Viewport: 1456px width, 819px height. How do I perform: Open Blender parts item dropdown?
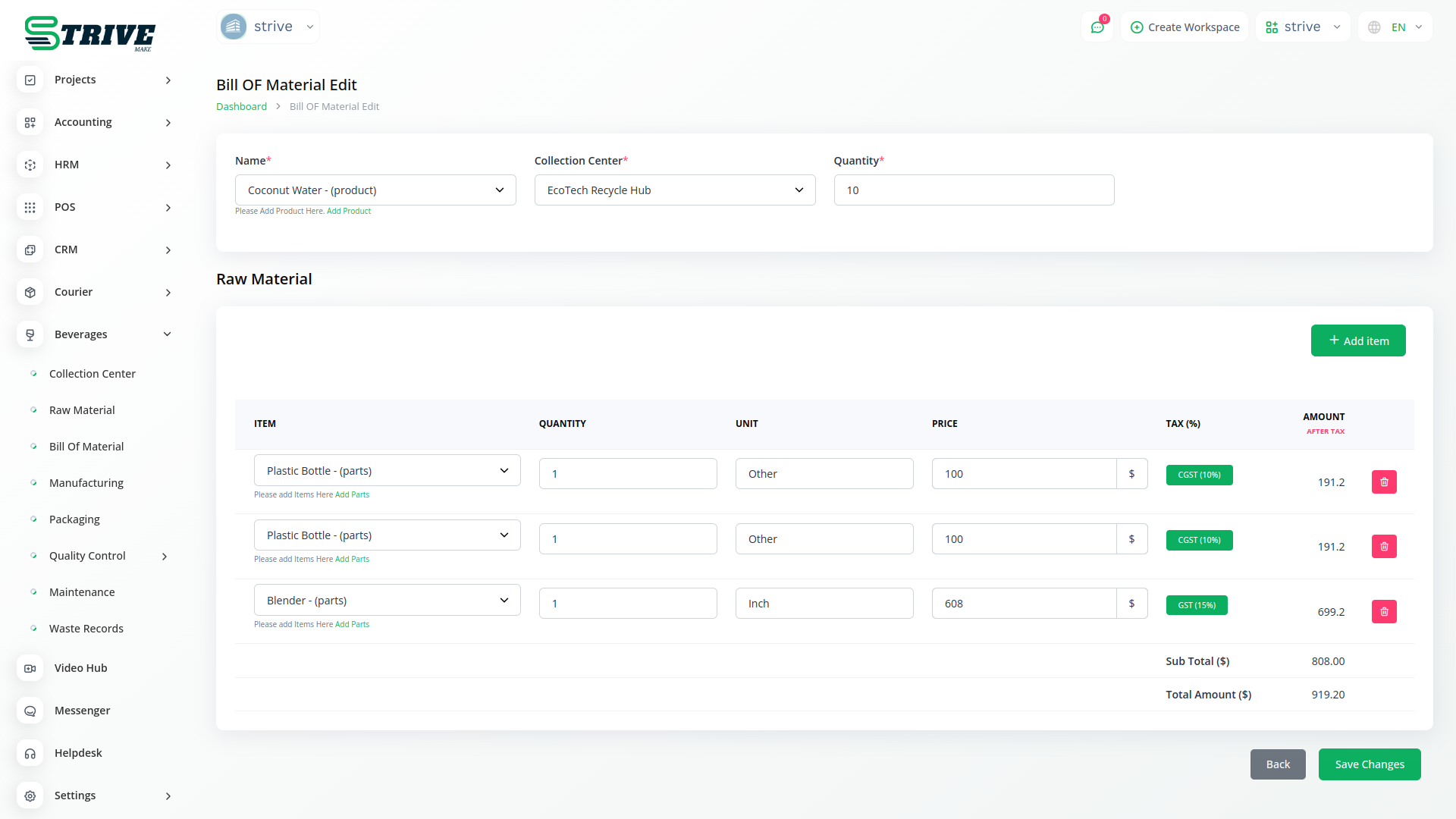click(387, 601)
